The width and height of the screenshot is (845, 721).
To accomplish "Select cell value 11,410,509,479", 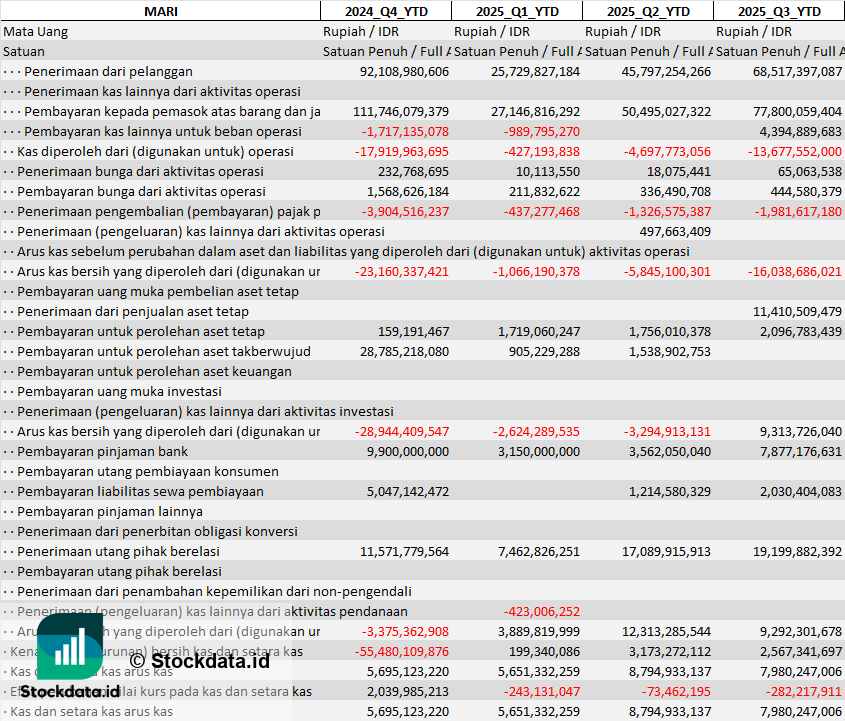I will click(797, 311).
